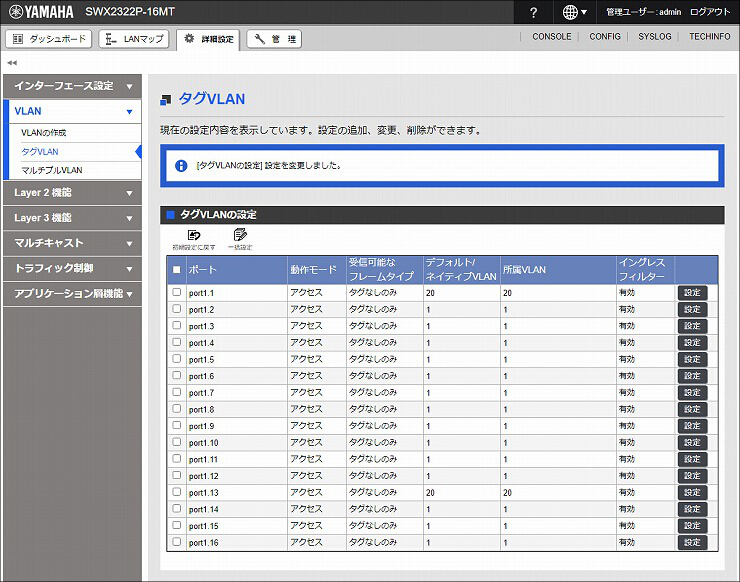This screenshot has width=740, height=582.
Task: Open VLANの作成 submenu item
Action: [x=43, y=133]
